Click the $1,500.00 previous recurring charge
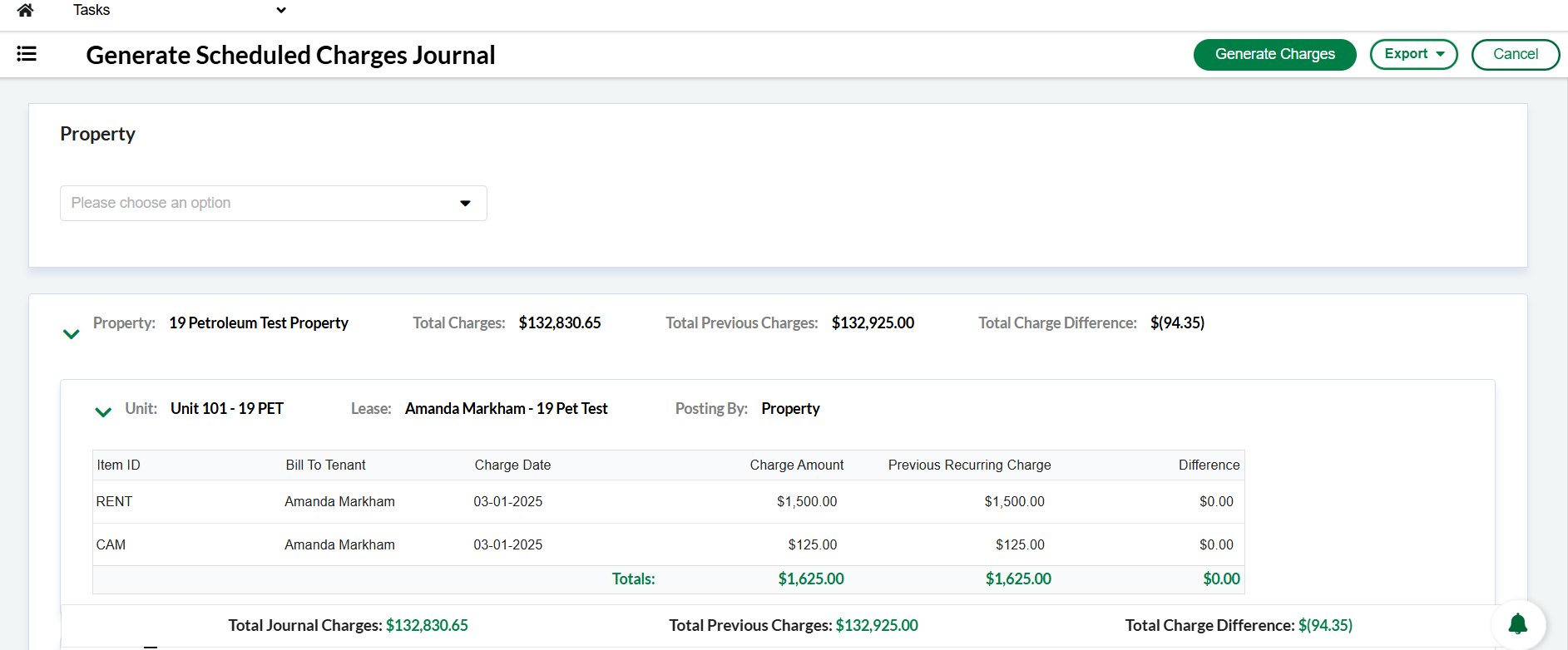The height and width of the screenshot is (650, 1568). click(x=1014, y=501)
